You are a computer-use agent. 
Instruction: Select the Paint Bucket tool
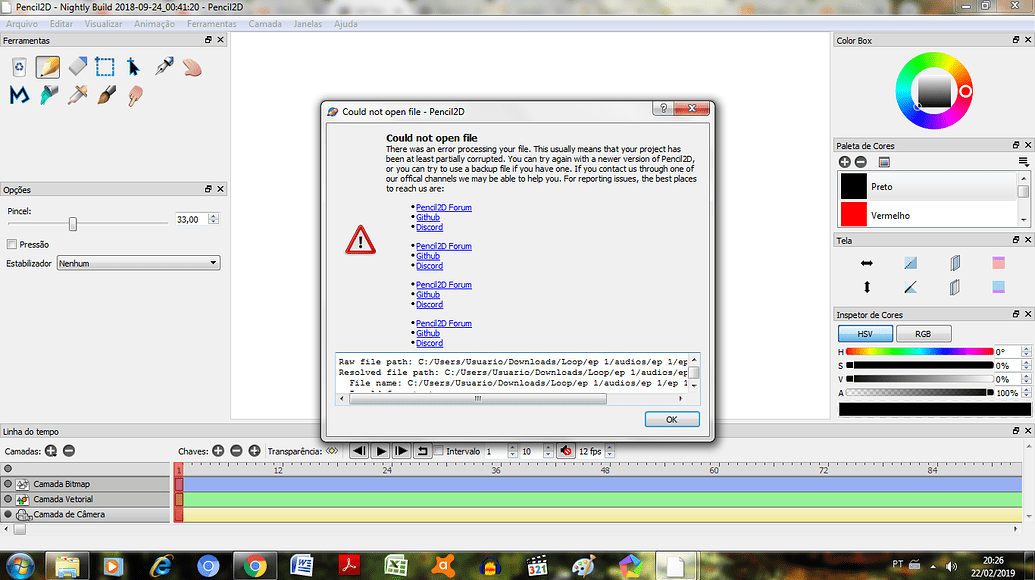pyautogui.click(x=48, y=96)
